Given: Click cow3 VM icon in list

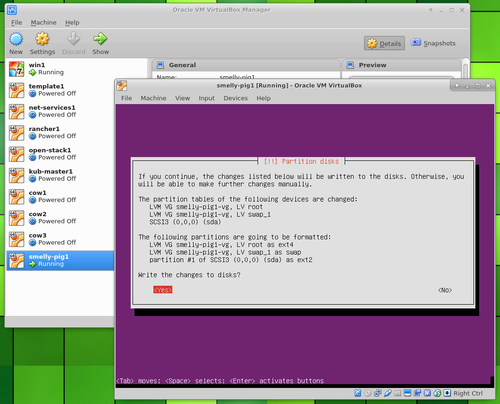Looking at the screenshot, I should pyautogui.click(x=16, y=239).
